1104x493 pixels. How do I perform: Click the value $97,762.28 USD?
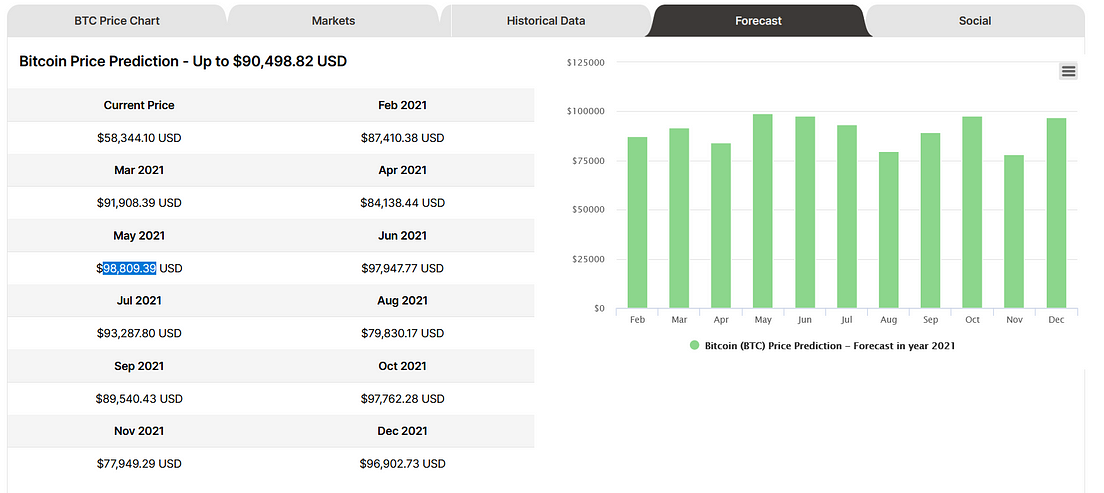(x=402, y=399)
